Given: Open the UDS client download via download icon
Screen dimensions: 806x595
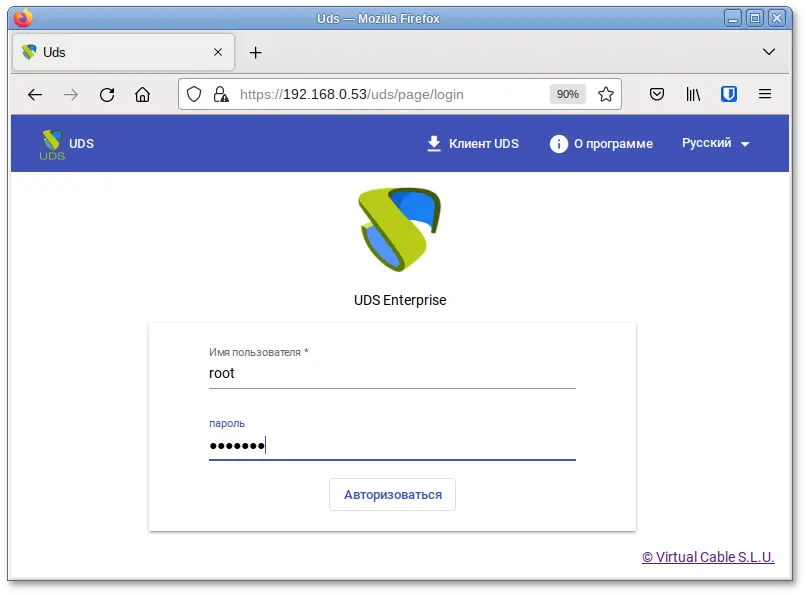Looking at the screenshot, I should 433,143.
